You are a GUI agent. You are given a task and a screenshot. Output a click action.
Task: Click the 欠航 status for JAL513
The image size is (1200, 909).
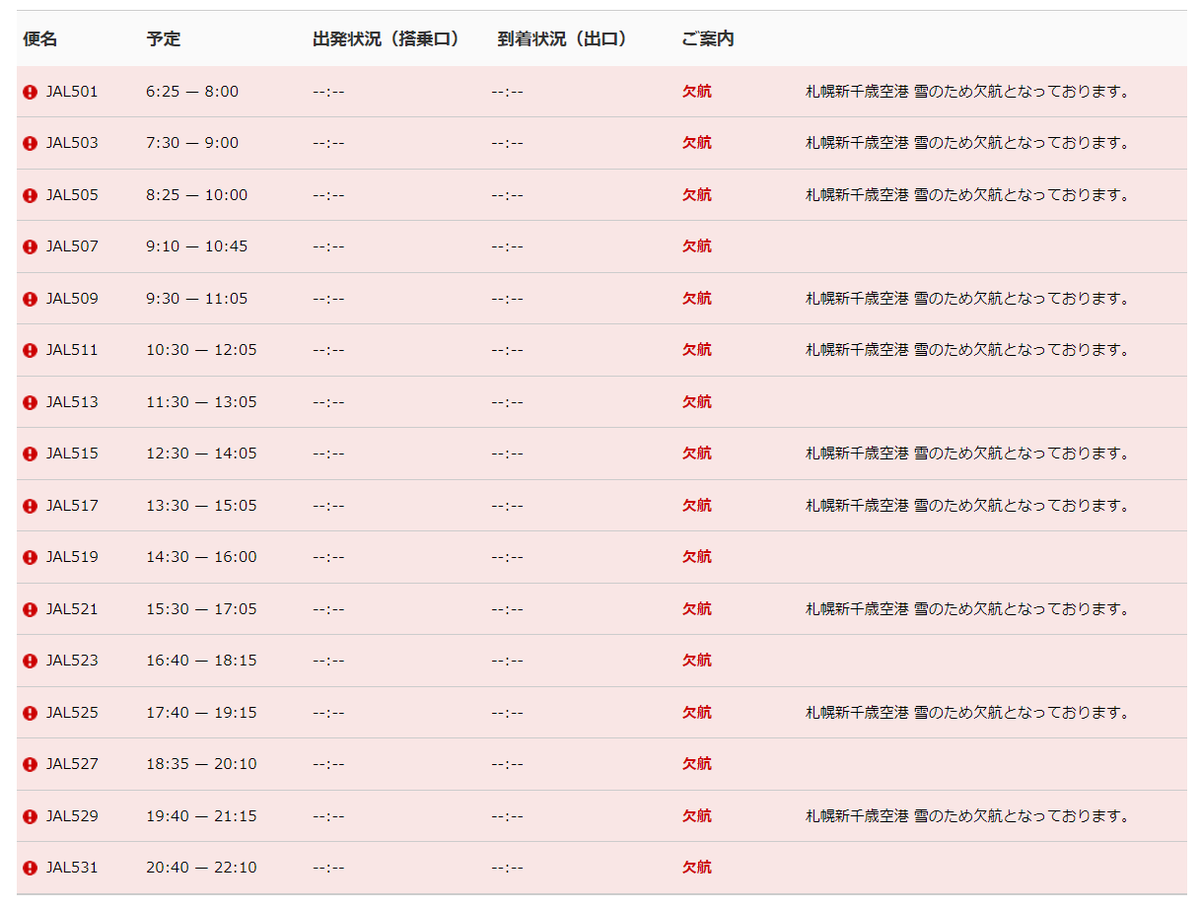pos(697,402)
